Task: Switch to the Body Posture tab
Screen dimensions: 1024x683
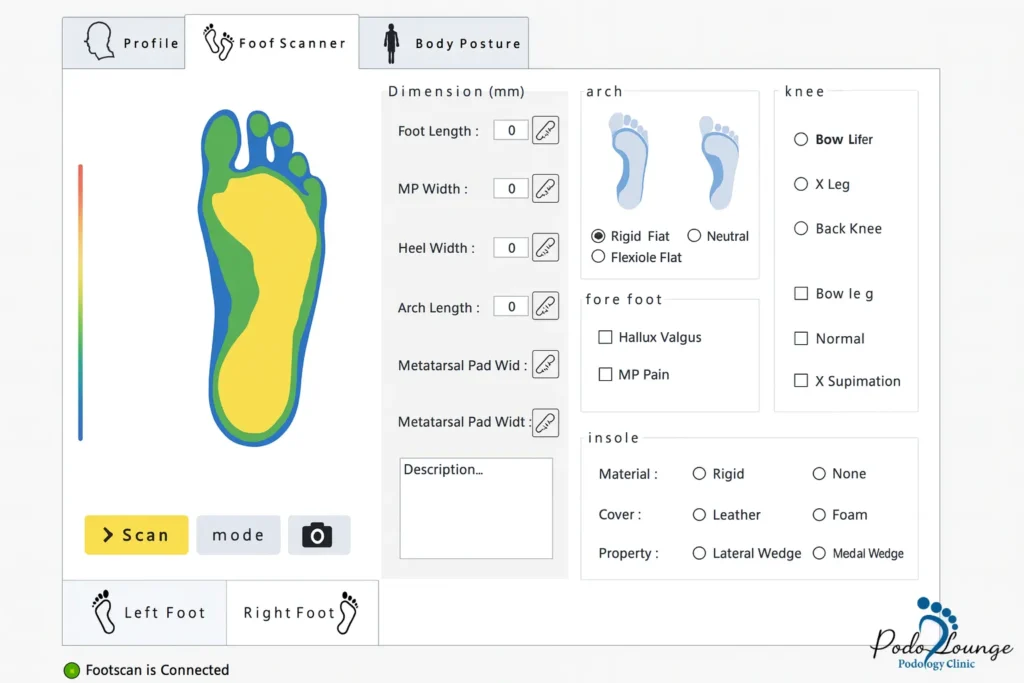Action: 444,43
